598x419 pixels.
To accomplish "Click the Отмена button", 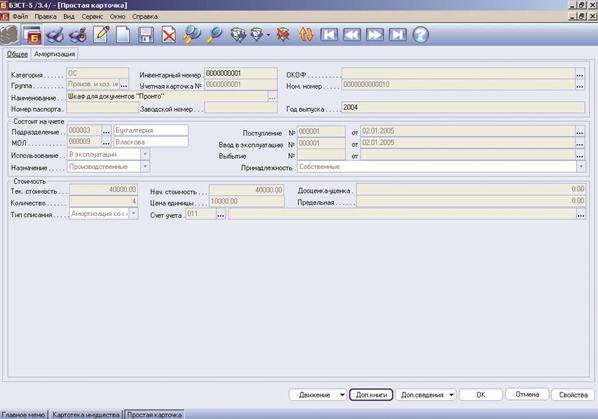I will pos(527,394).
